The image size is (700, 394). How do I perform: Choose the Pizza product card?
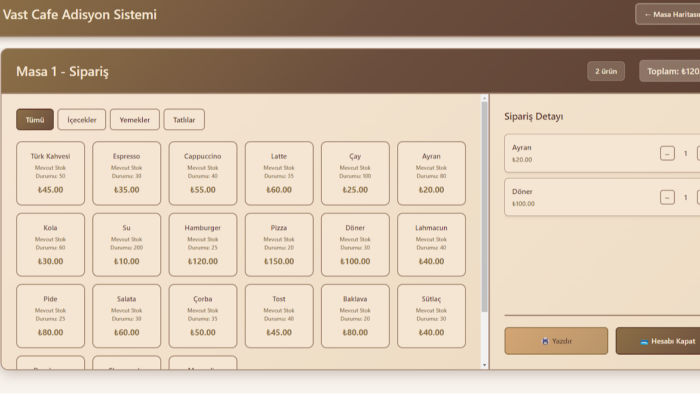coord(279,245)
